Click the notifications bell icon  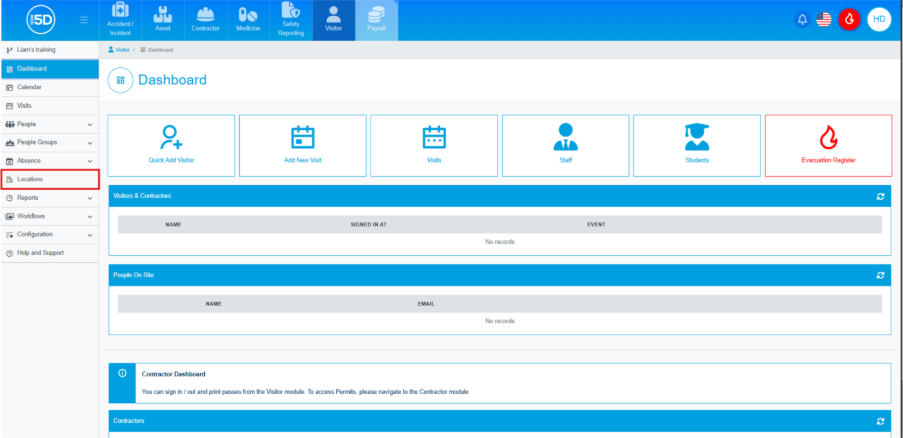point(802,20)
